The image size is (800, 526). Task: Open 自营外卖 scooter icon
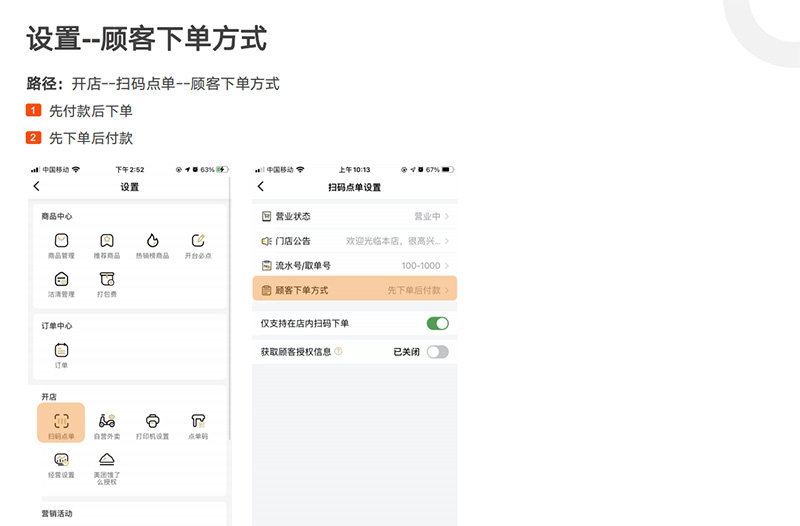click(x=107, y=421)
